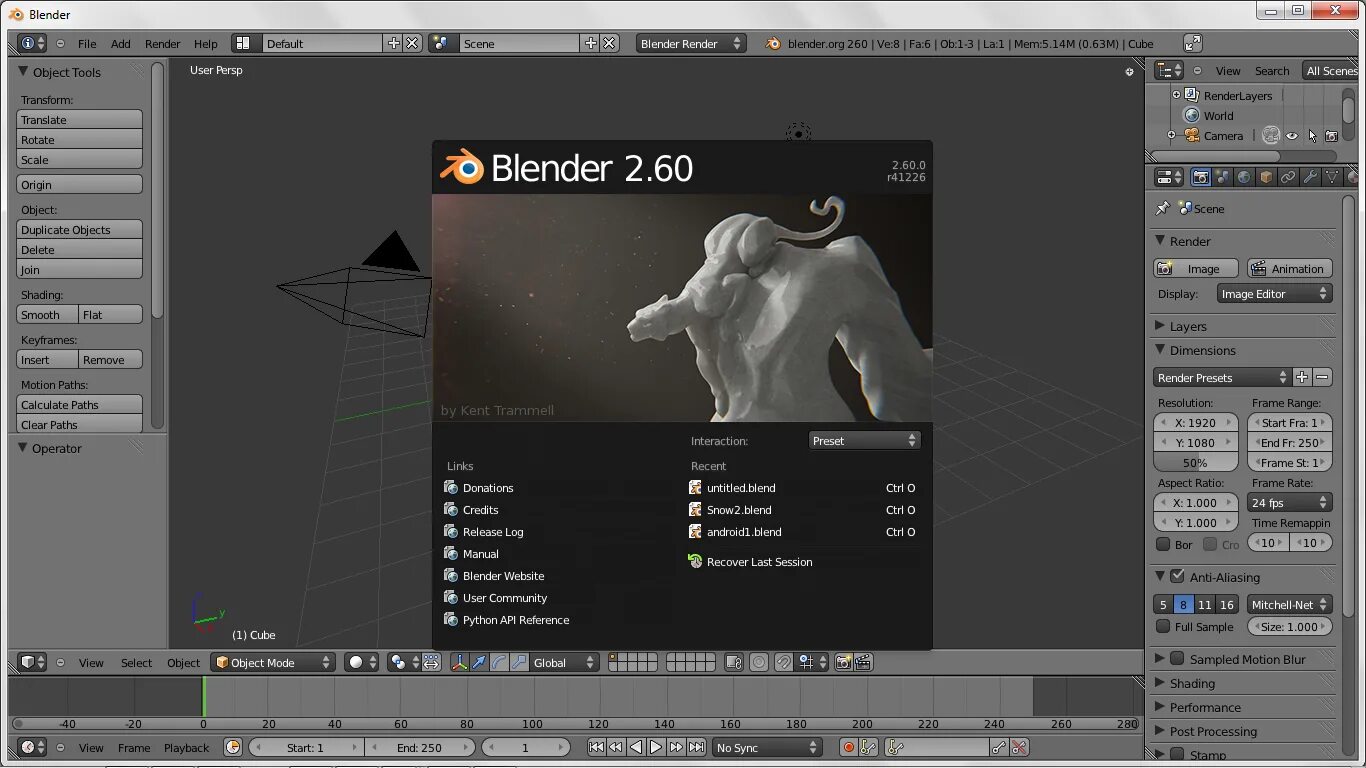This screenshot has height=768, width=1366.
Task: Adjust the 50% resolution percentage slider
Action: (x=1196, y=462)
